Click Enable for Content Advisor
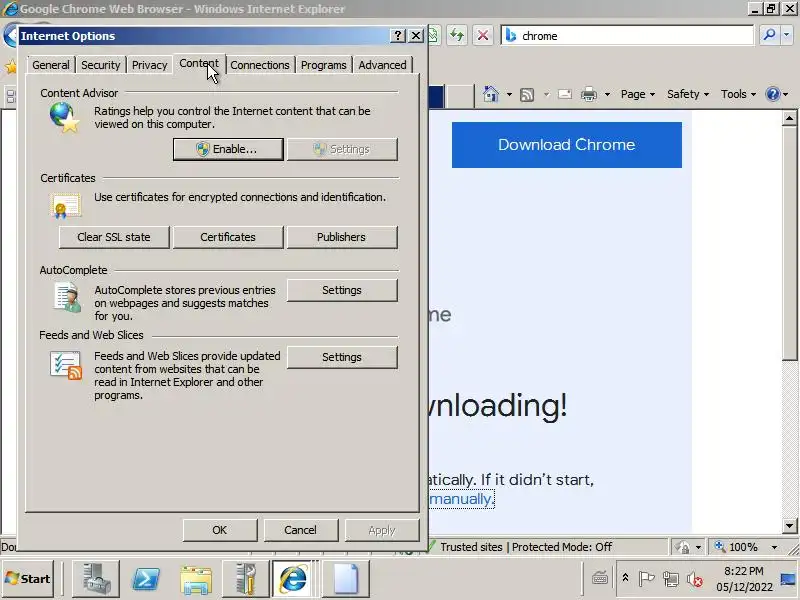The height and width of the screenshot is (600, 800). [x=228, y=149]
